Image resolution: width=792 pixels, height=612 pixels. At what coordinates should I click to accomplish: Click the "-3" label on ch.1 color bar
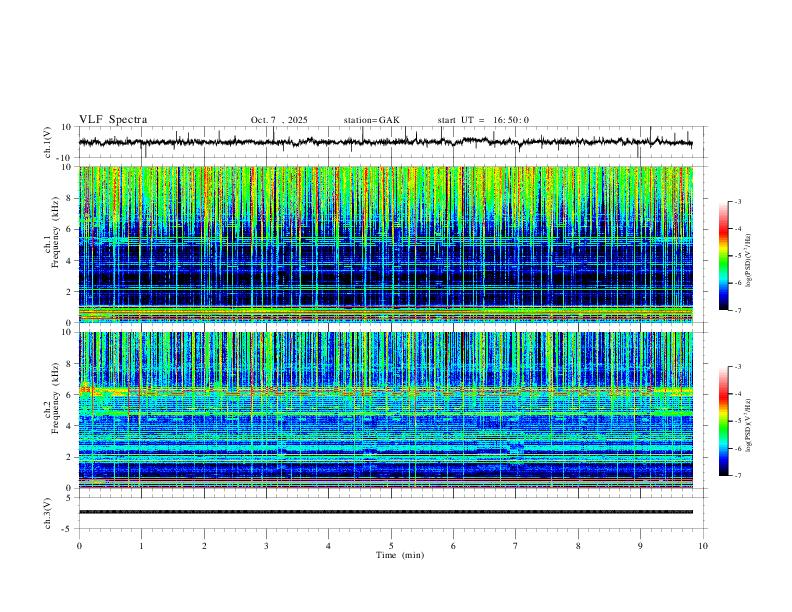coord(737,201)
